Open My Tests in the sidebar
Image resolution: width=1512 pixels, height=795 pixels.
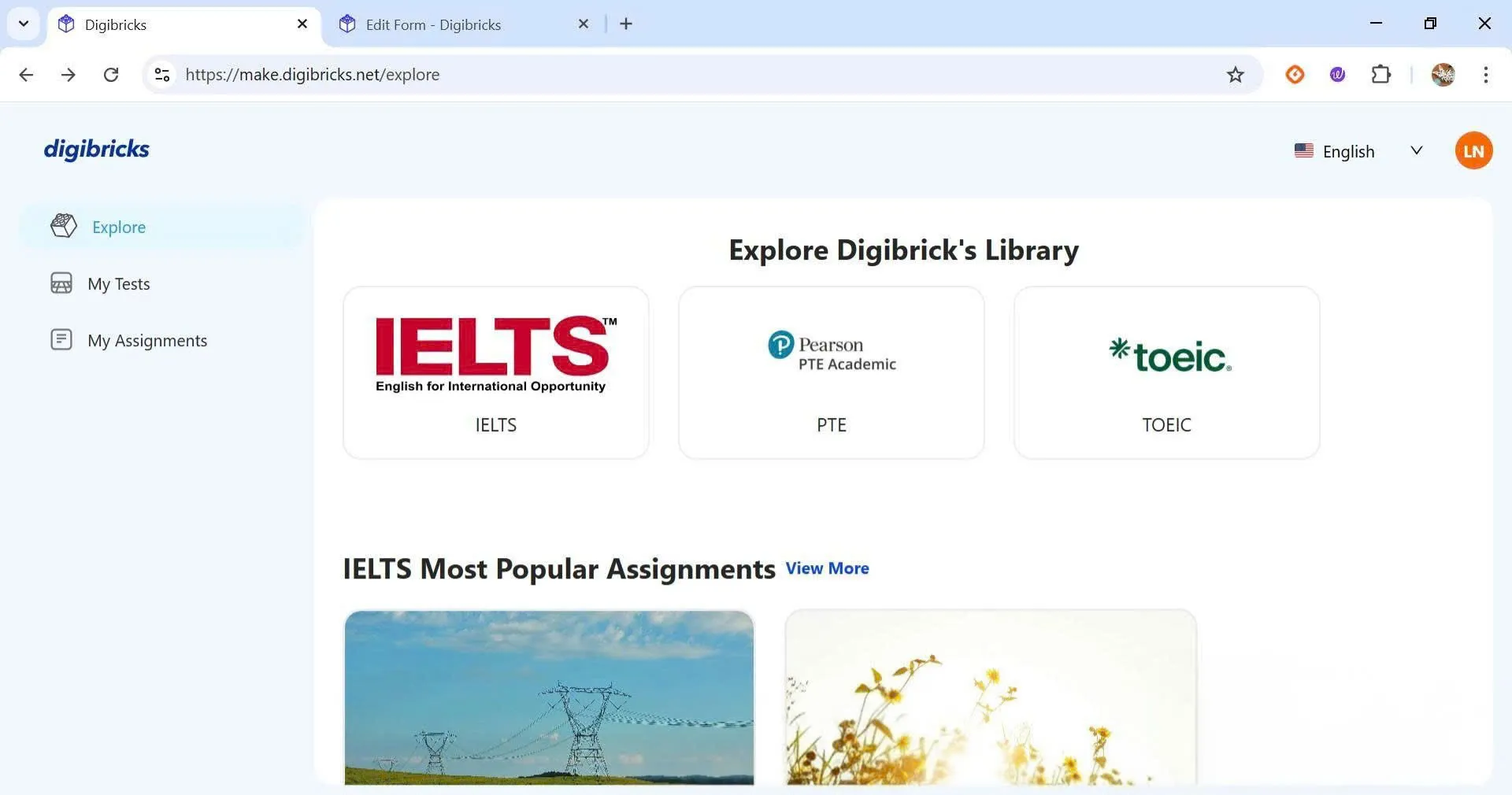[118, 284]
